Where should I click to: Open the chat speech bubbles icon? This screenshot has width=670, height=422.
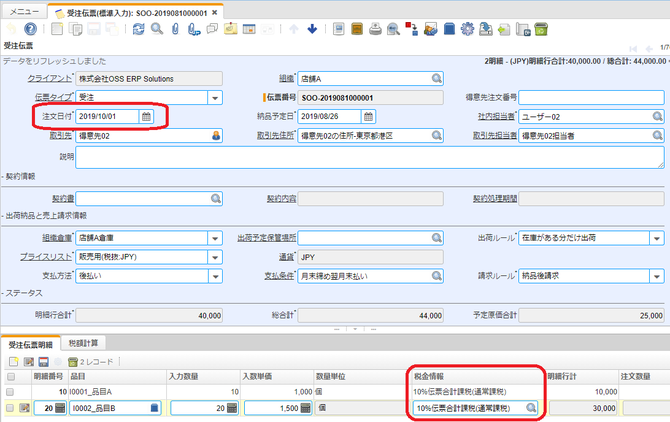coord(212,29)
